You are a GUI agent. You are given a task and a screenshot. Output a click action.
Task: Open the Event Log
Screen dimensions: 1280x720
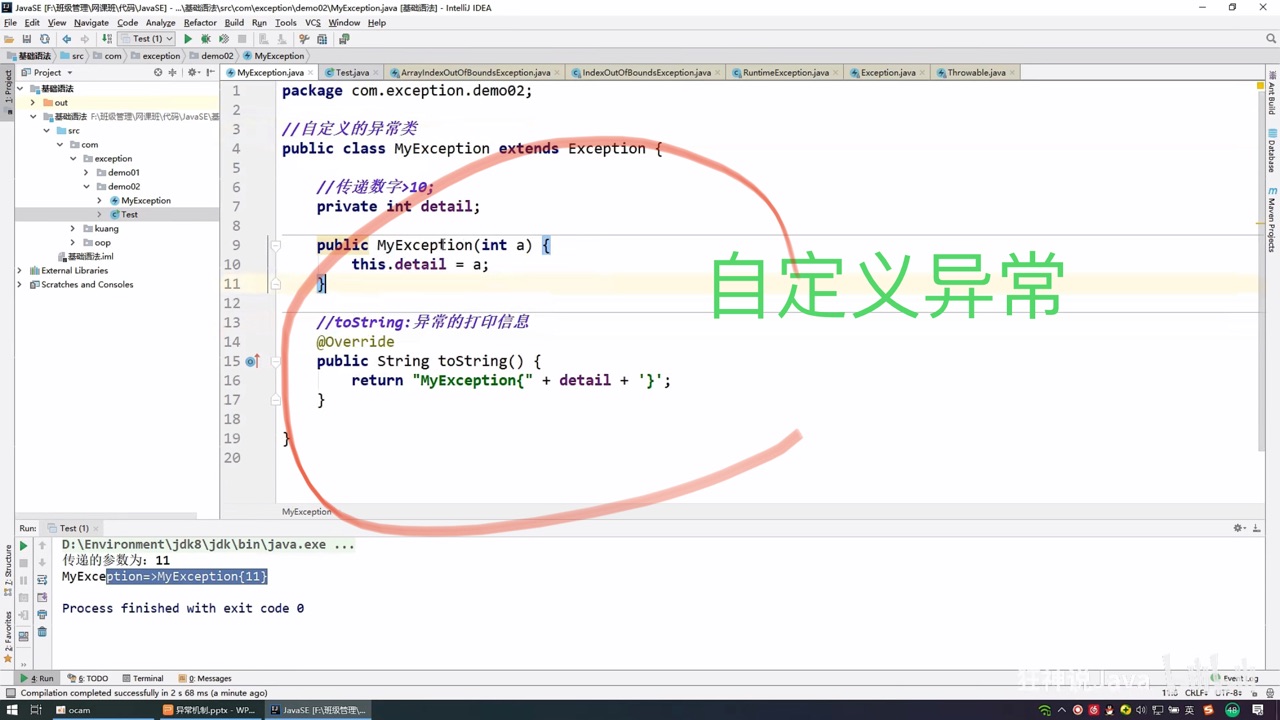tap(1235, 678)
